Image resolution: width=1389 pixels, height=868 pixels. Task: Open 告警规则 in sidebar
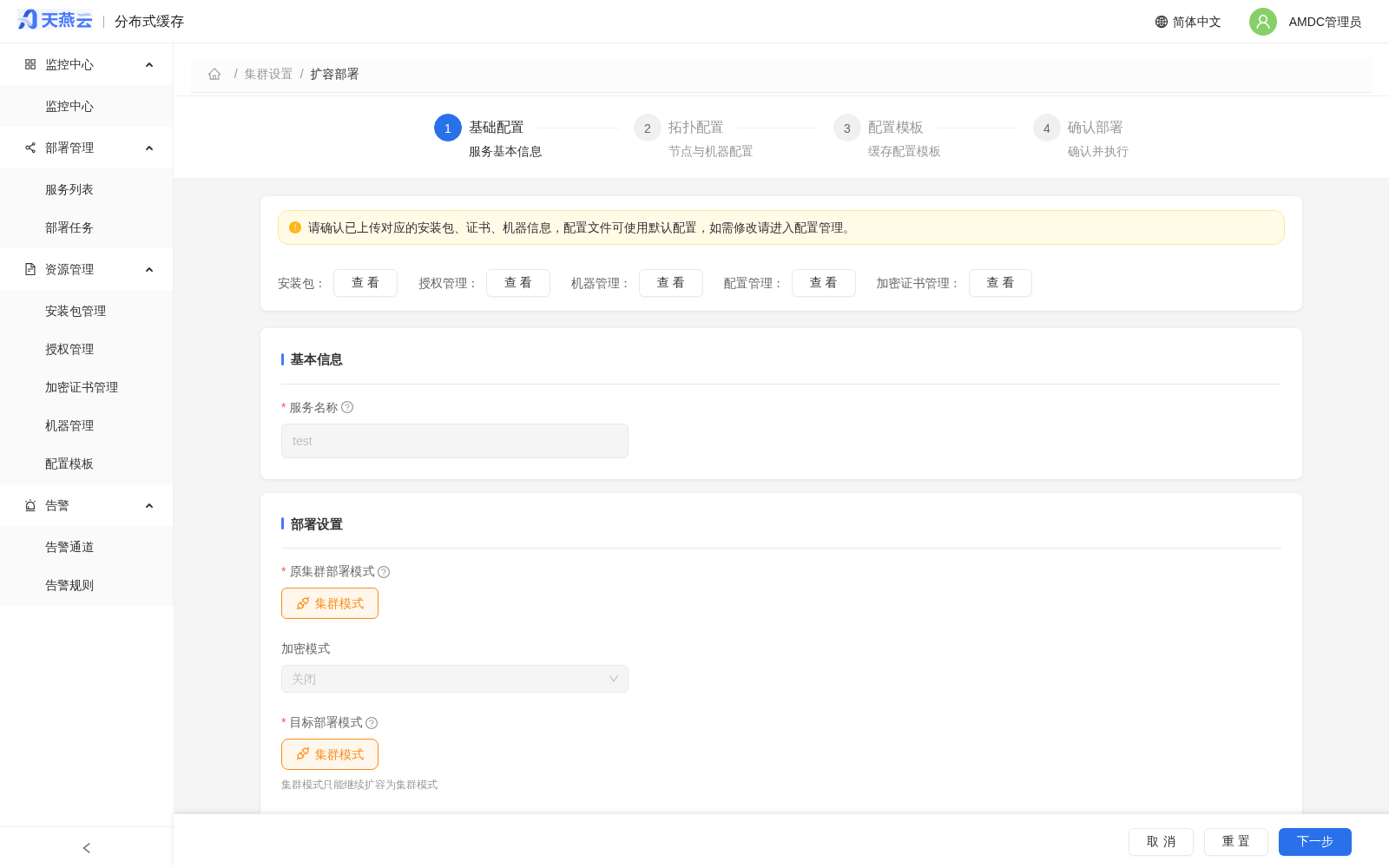click(87, 585)
